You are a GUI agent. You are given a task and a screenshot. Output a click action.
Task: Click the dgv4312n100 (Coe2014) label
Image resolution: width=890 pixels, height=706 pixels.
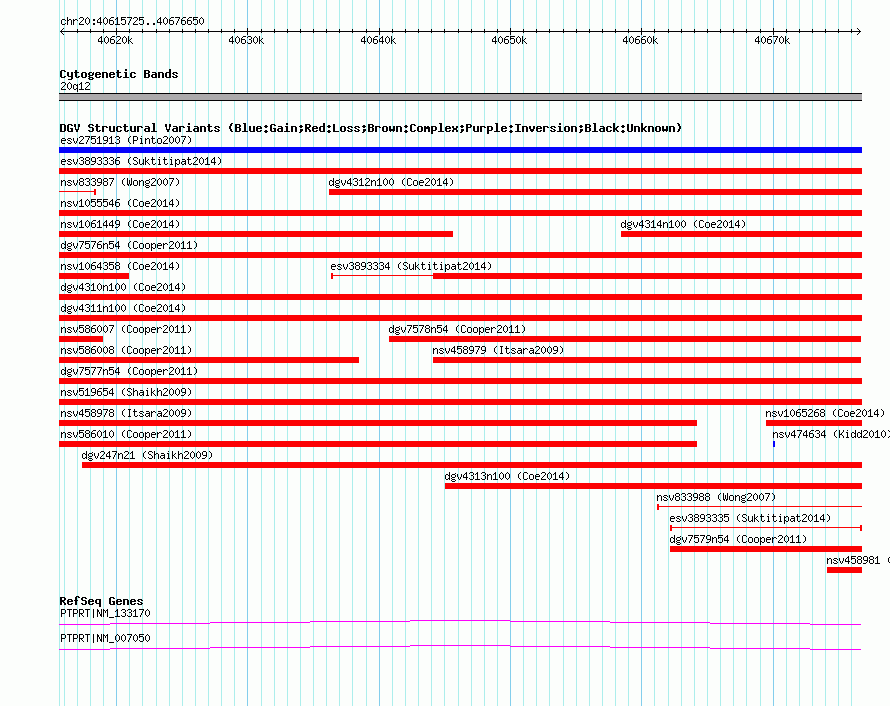391,182
